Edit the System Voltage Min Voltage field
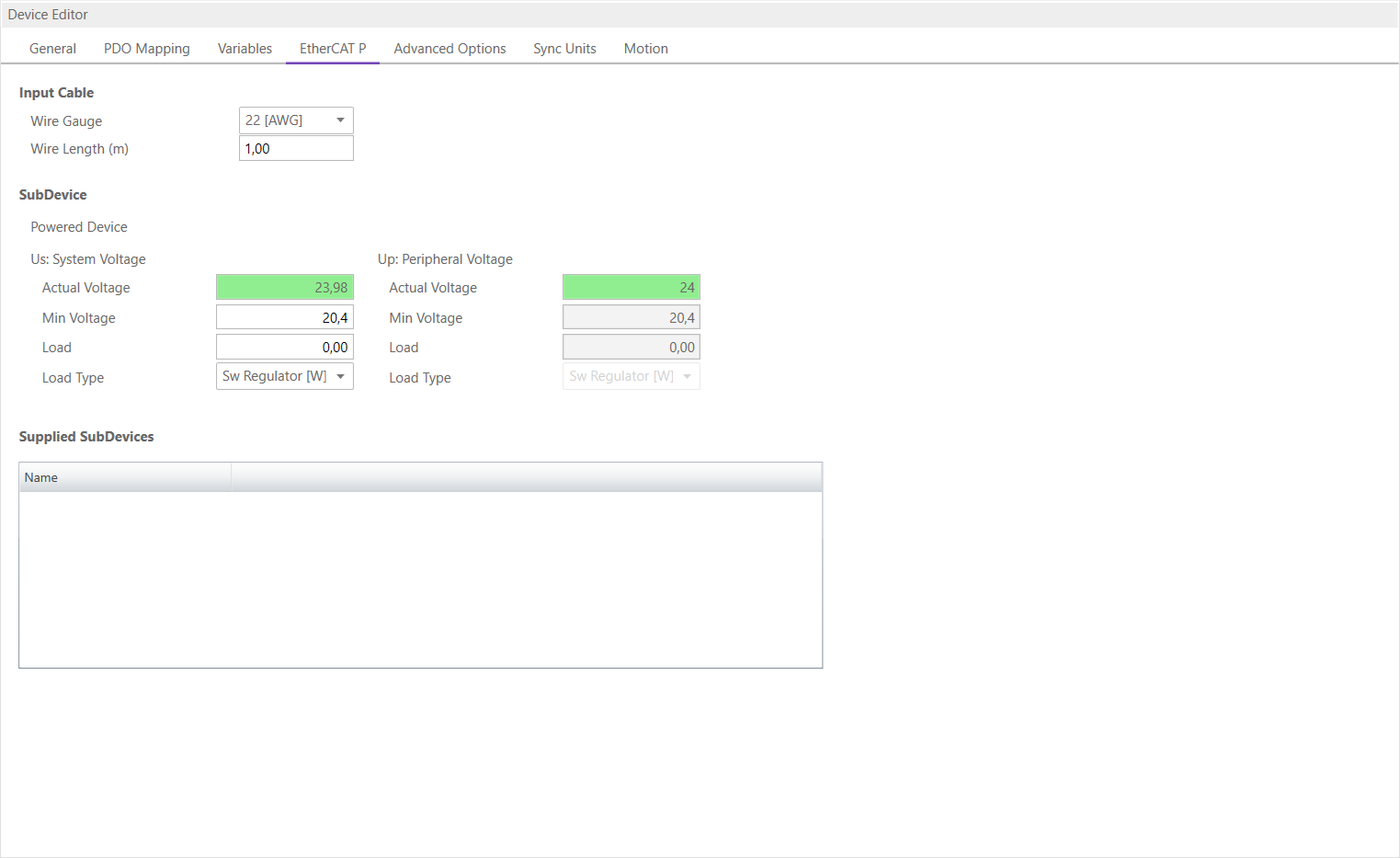 point(284,318)
